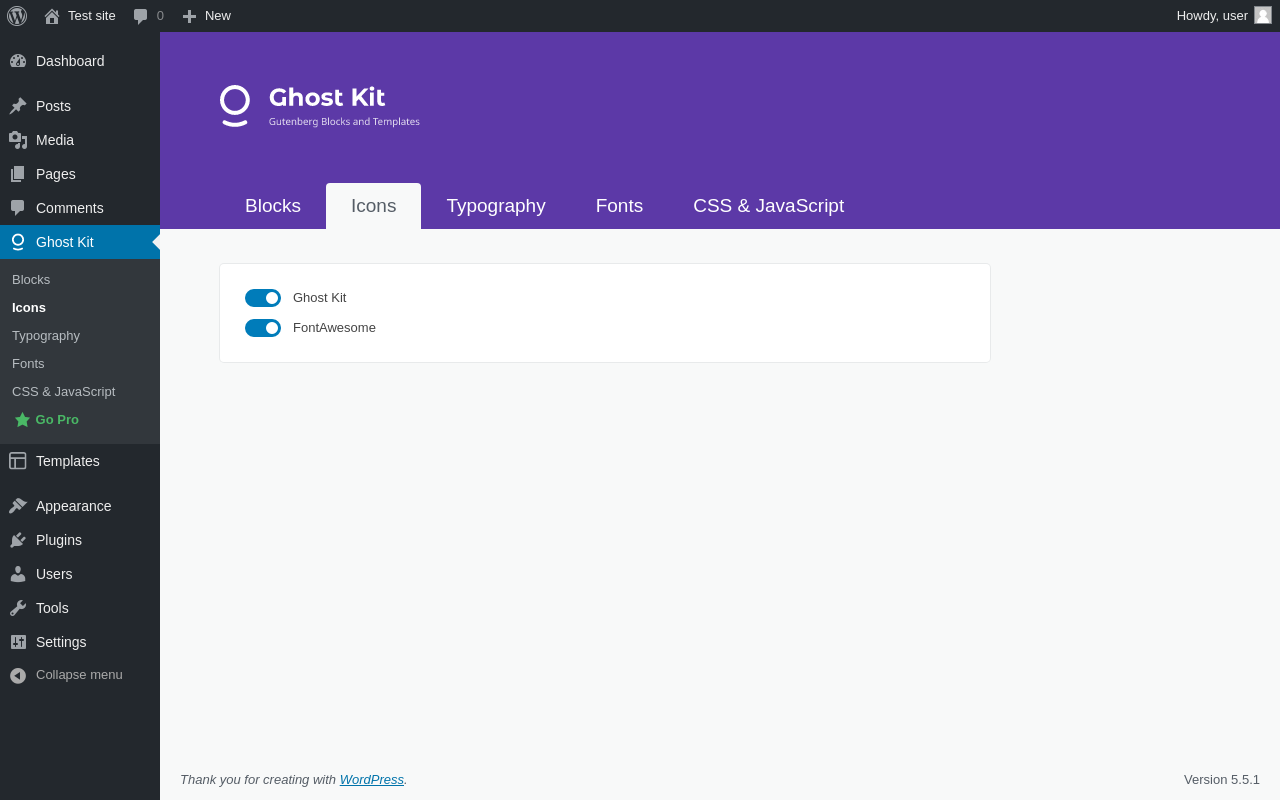Click the Ghost Kit toggle label text

pos(320,298)
